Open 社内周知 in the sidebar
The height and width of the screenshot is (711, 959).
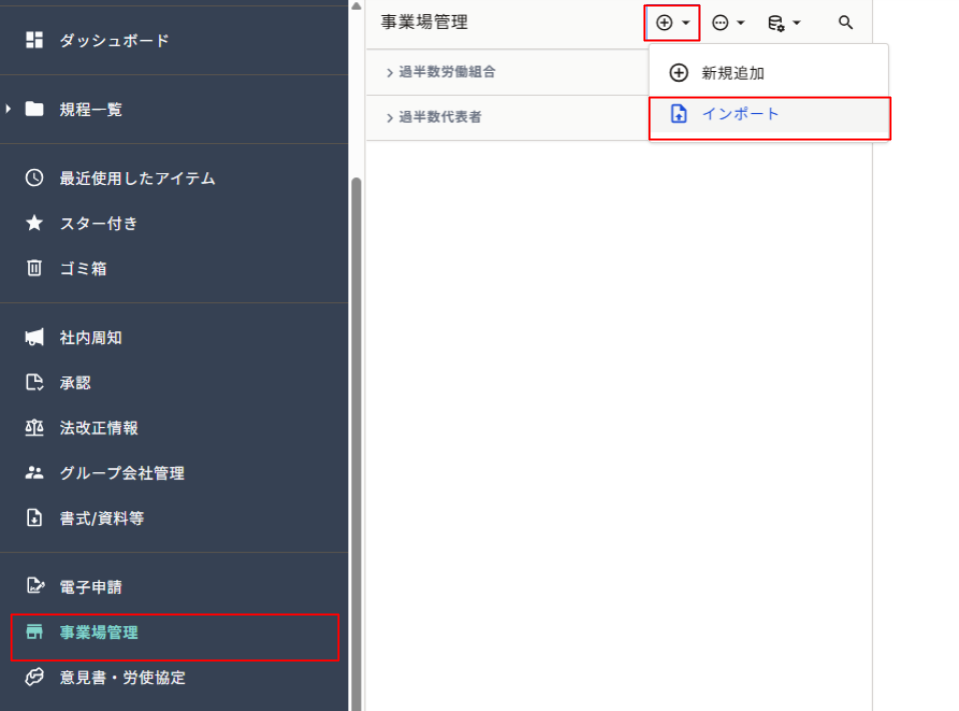tap(91, 338)
